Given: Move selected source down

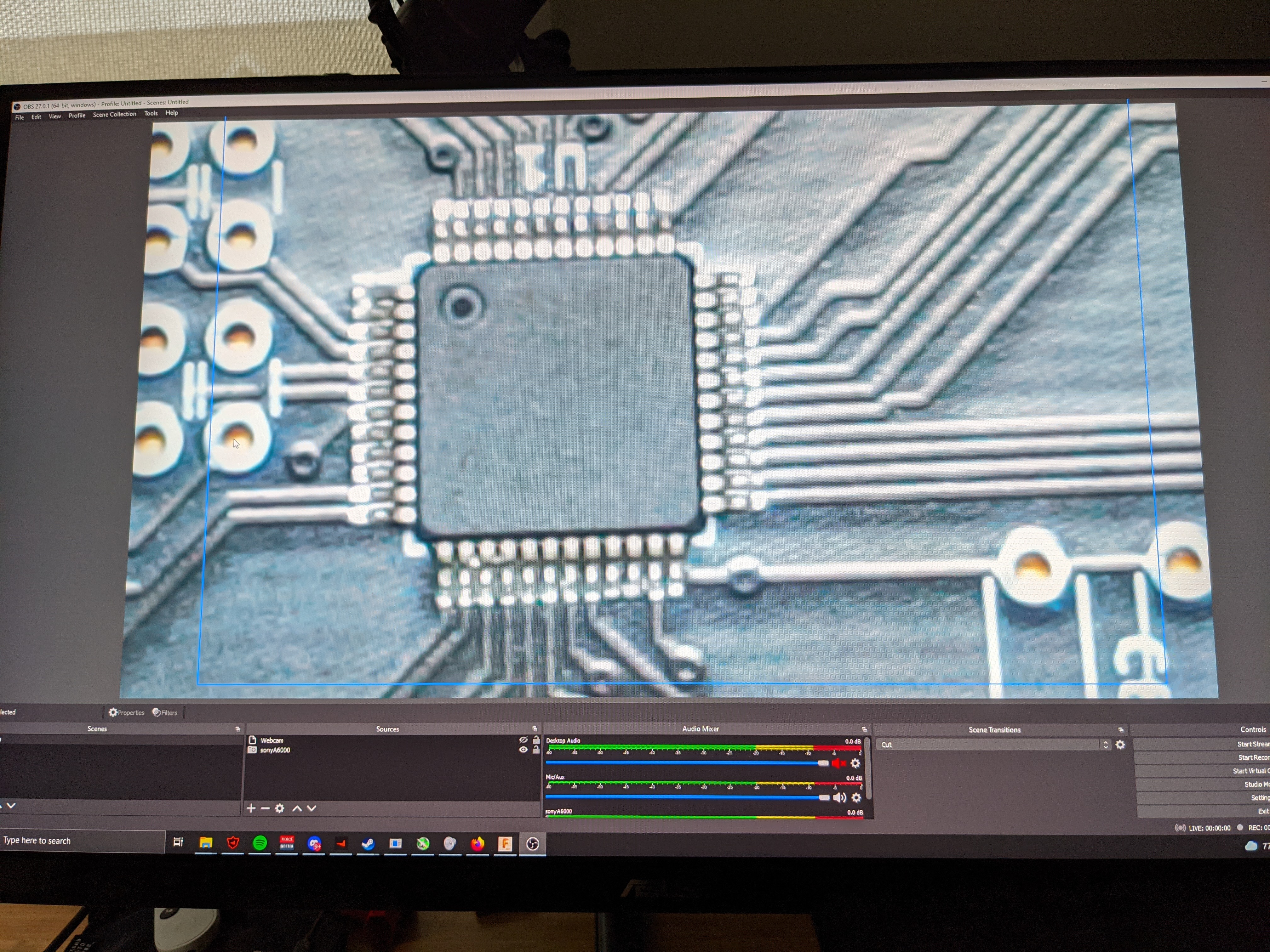Looking at the screenshot, I should click(312, 808).
